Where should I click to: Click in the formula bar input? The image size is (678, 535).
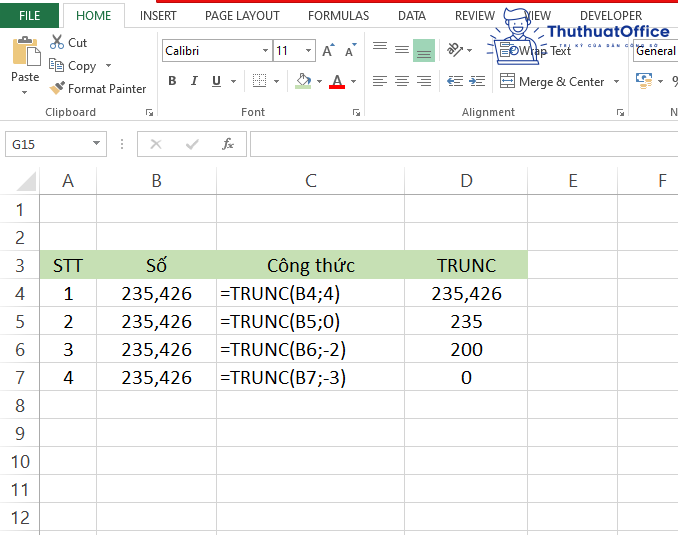(x=464, y=144)
